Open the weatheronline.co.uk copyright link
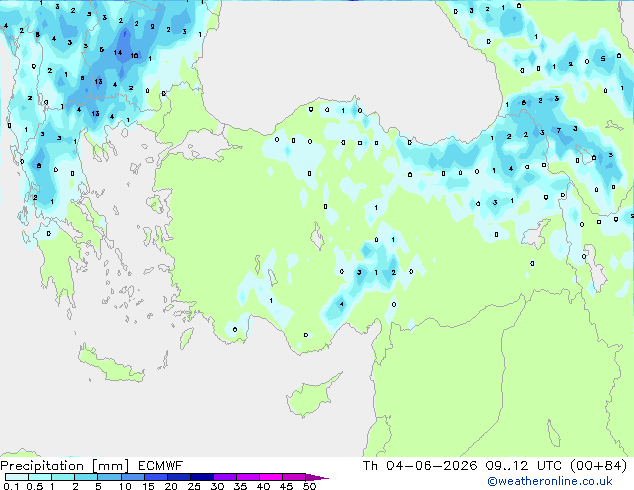 coord(550,481)
